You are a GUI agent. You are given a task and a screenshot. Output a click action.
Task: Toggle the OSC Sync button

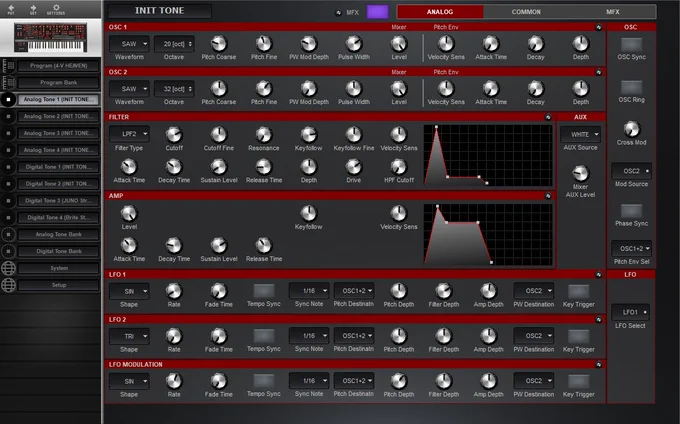[631, 45]
